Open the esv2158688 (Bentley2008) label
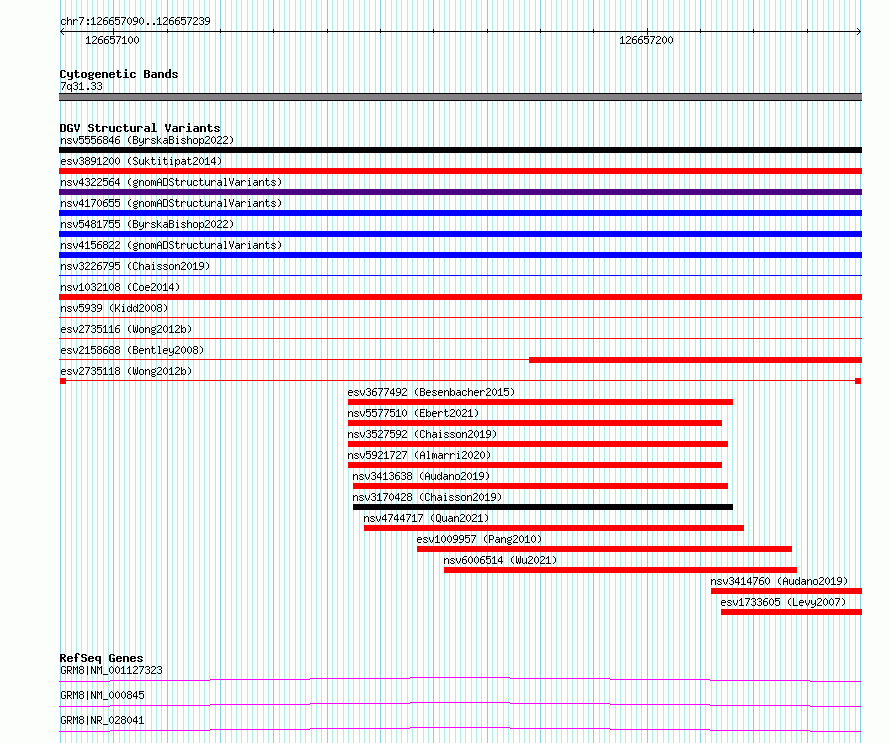890x743 pixels. pos(132,350)
